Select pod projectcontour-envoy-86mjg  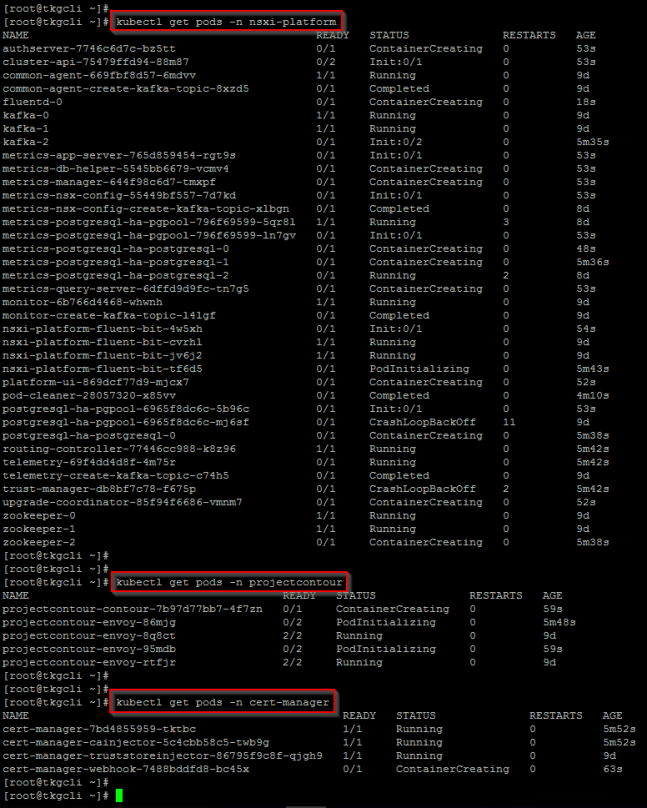click(x=89, y=622)
